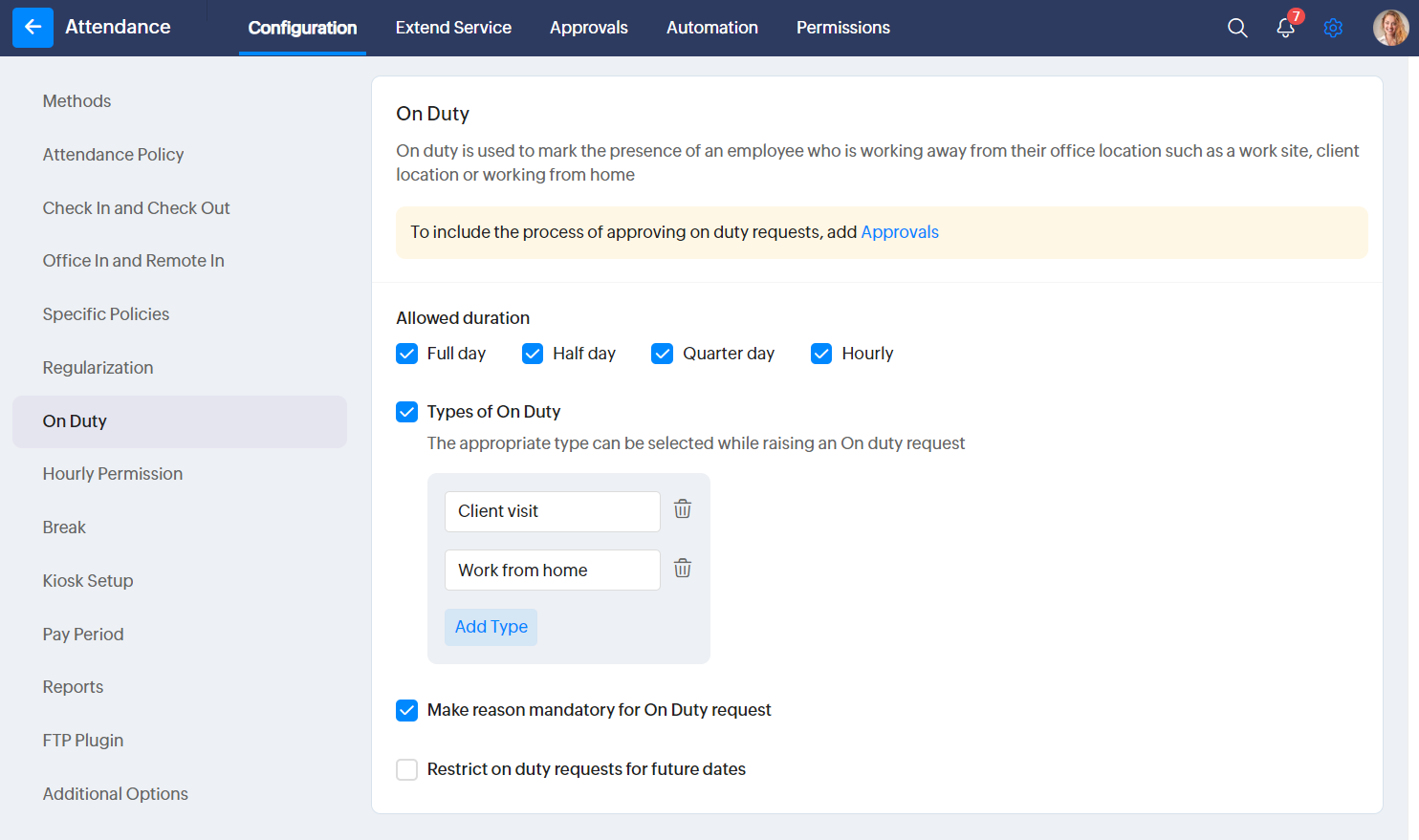Open the user profile avatar

point(1390,28)
